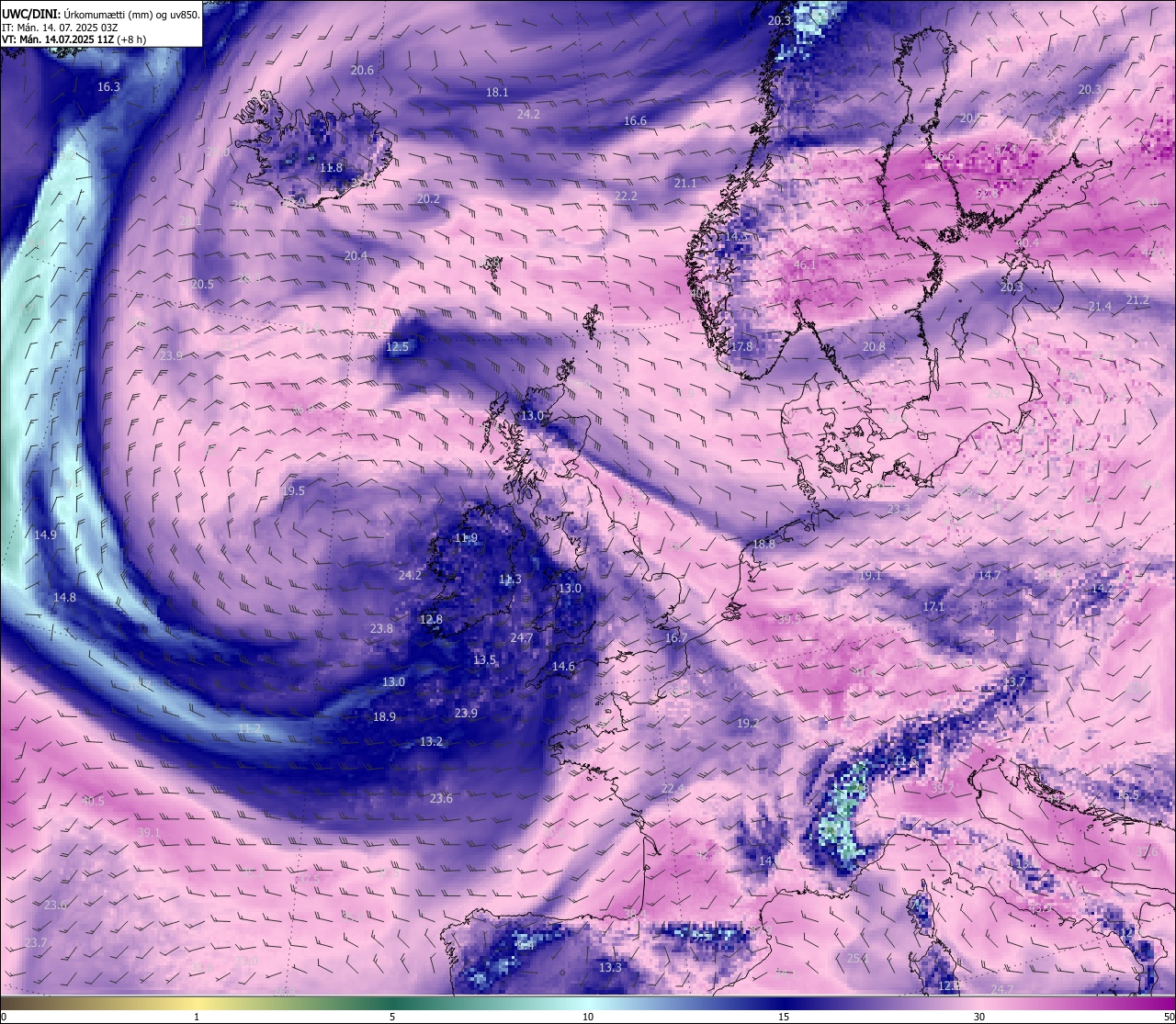Click the 23.8 value label

point(381,628)
